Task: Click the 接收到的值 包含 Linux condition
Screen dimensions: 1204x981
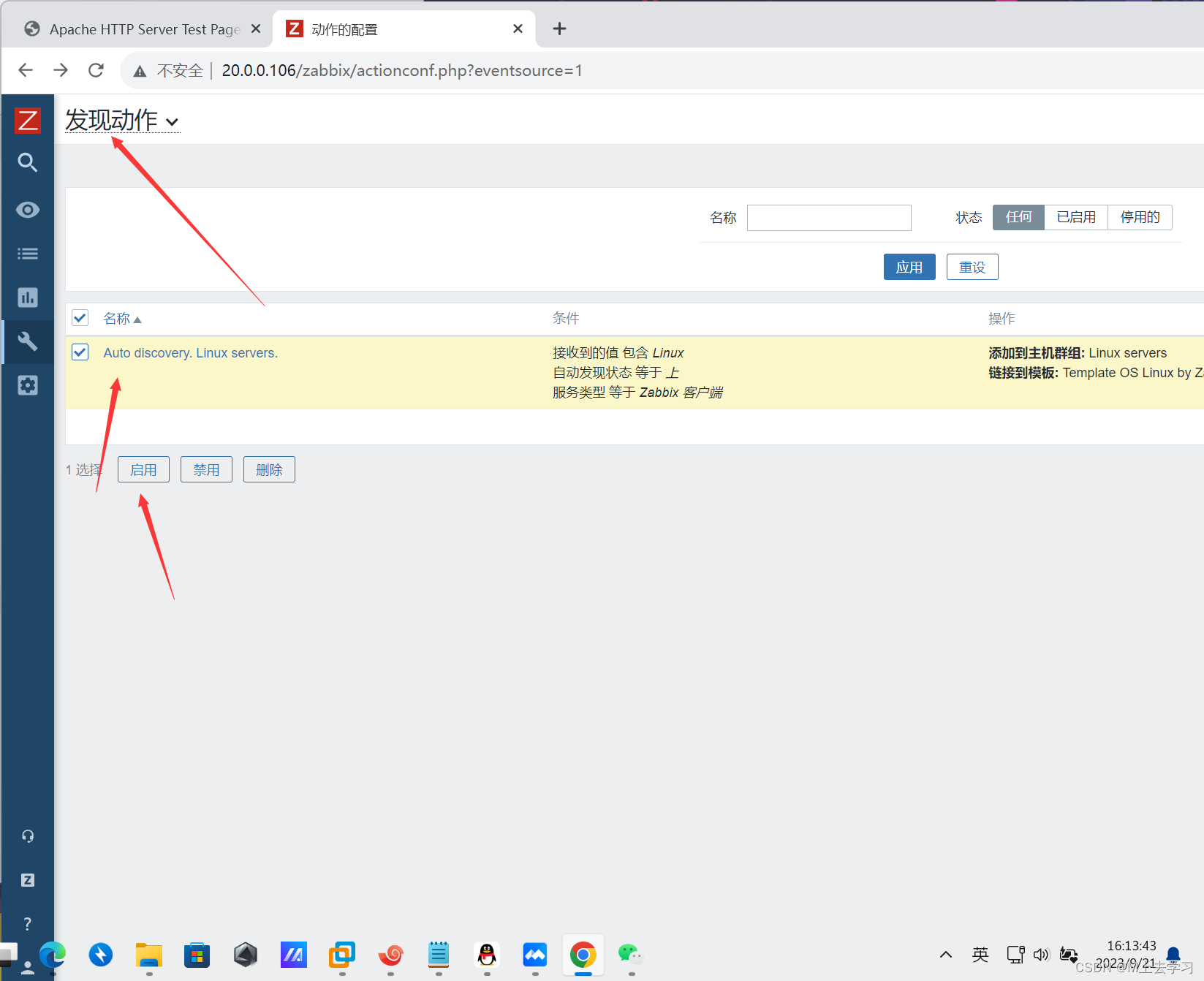Action: (x=618, y=353)
